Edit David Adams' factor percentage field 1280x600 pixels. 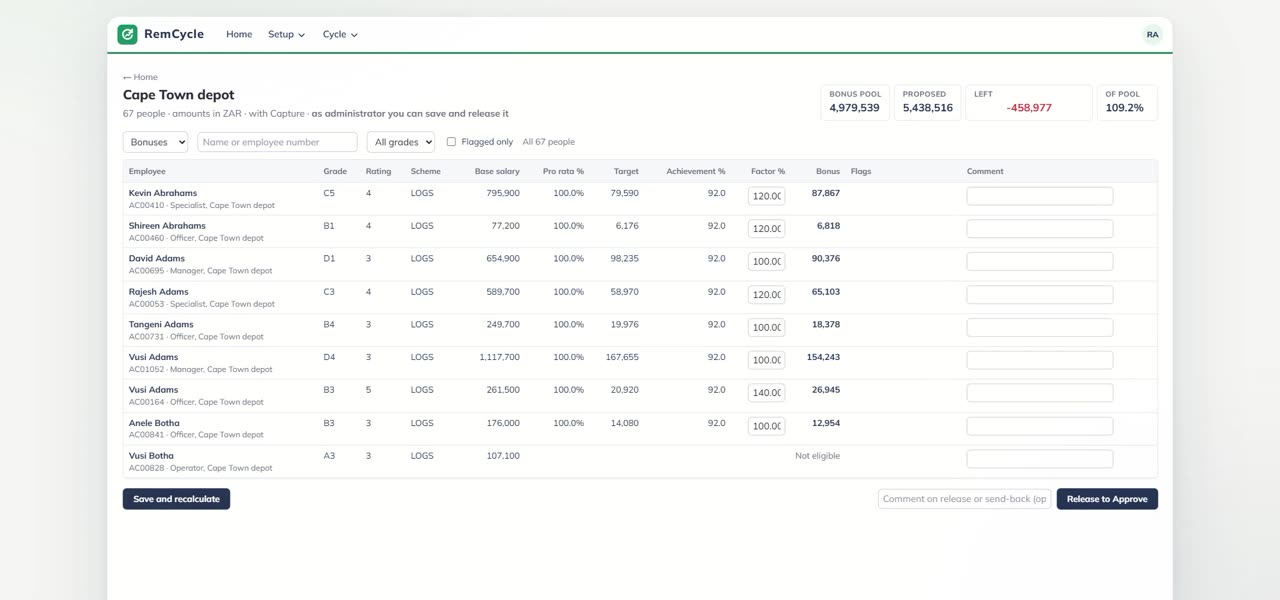(x=767, y=261)
